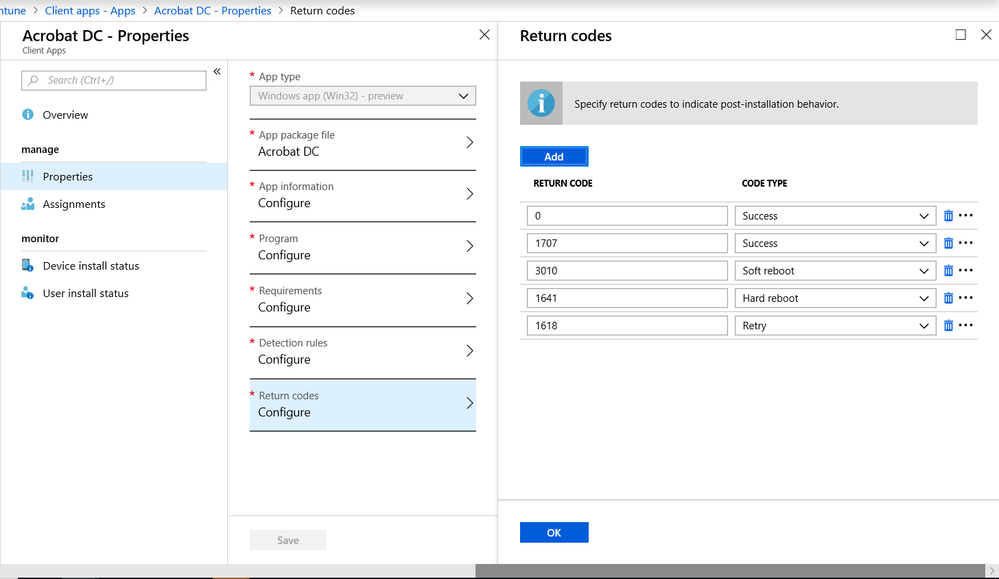Open more options for code 3010 row
The image size is (999, 579).
966,270
